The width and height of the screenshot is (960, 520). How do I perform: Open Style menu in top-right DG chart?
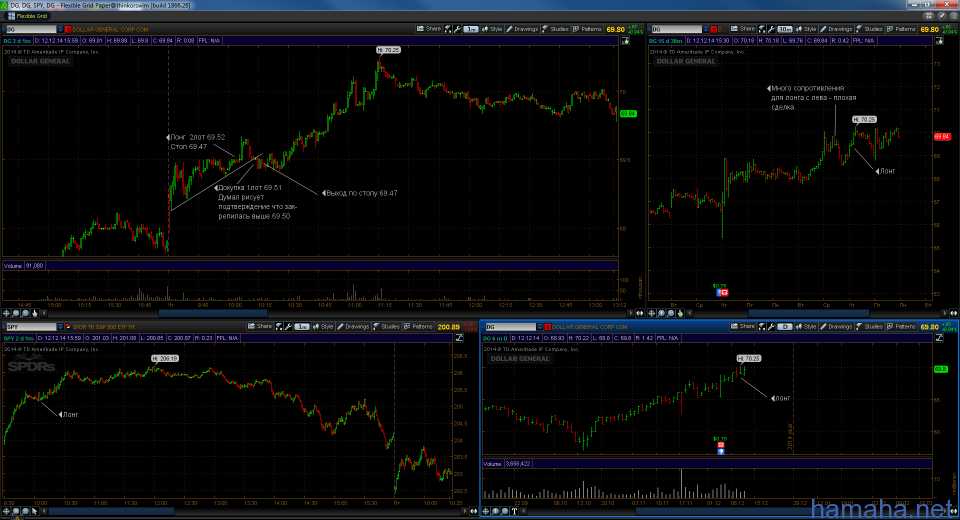click(x=806, y=29)
